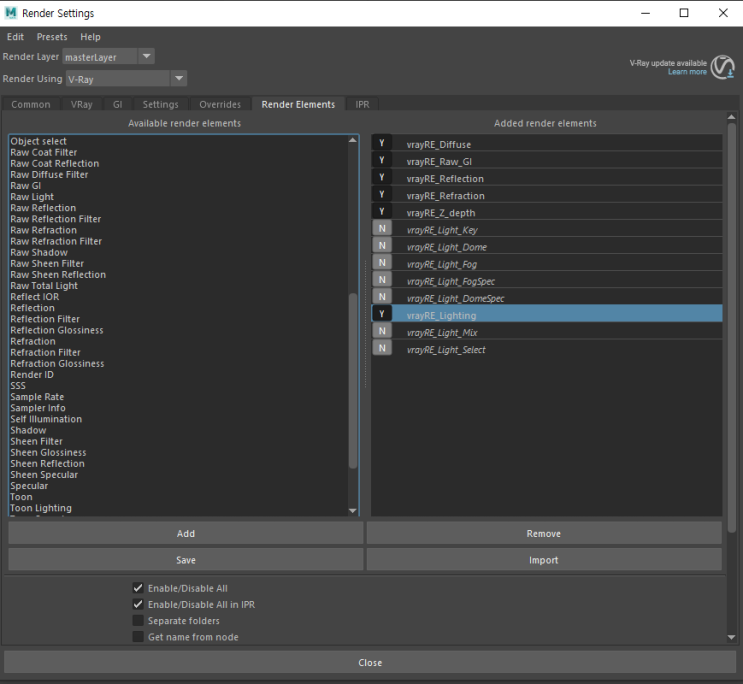Click the available elements list scrollbar

[353, 380]
